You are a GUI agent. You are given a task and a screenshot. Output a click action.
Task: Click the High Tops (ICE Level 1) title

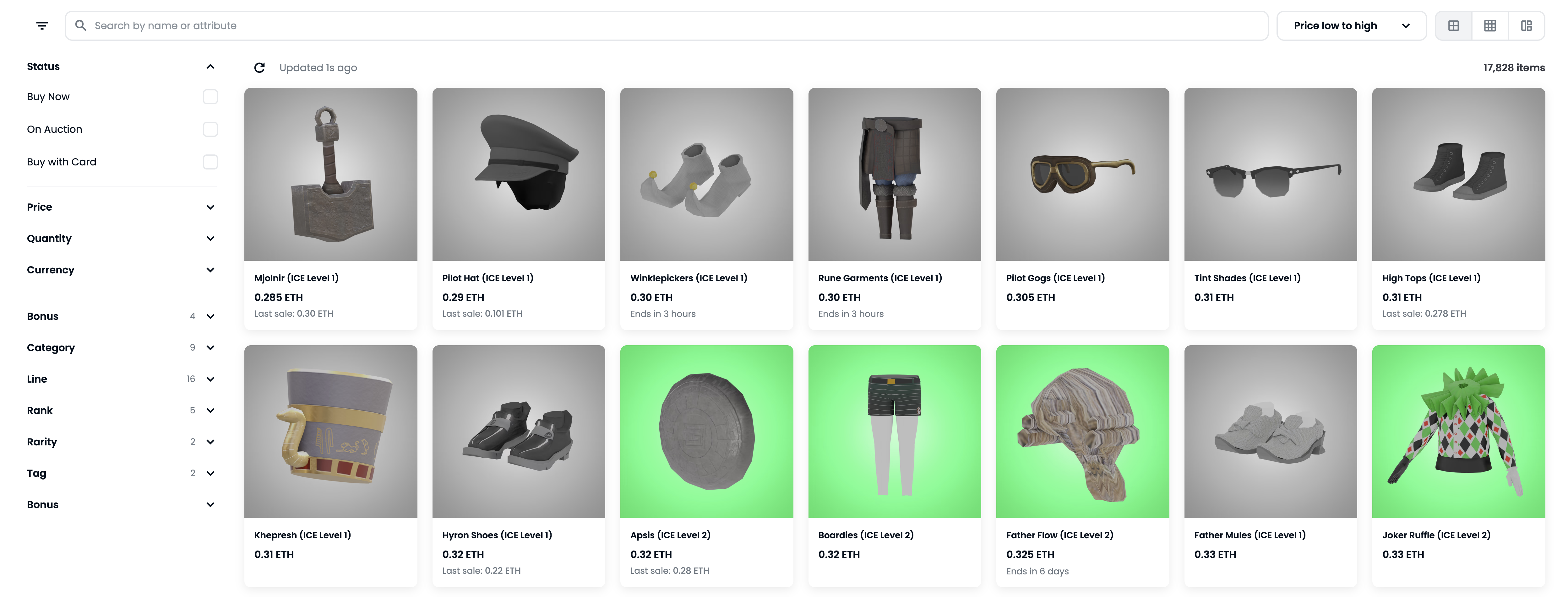click(1431, 278)
